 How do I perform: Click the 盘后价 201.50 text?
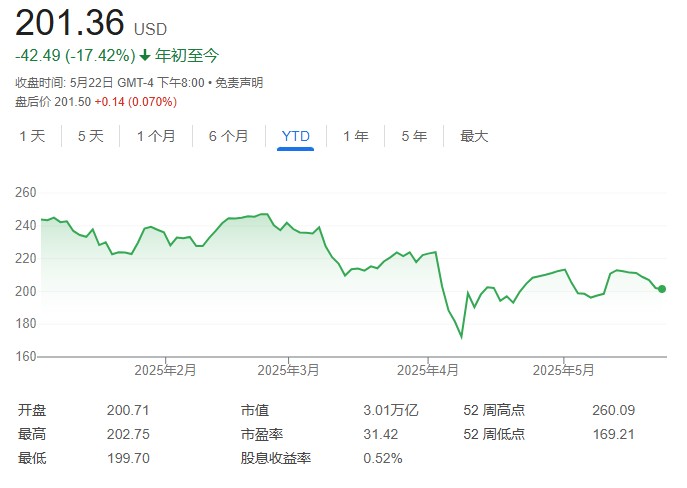(53, 102)
